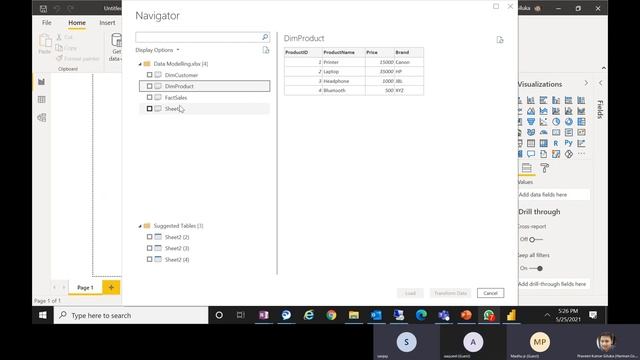Toggle the Cross-report switch on
The height and width of the screenshot is (360, 640).
tap(536, 240)
